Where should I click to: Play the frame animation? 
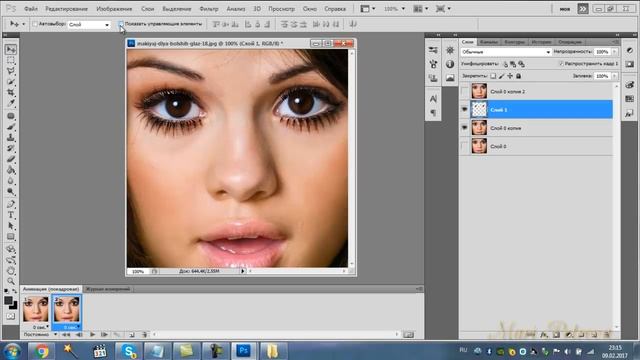(x=92, y=334)
